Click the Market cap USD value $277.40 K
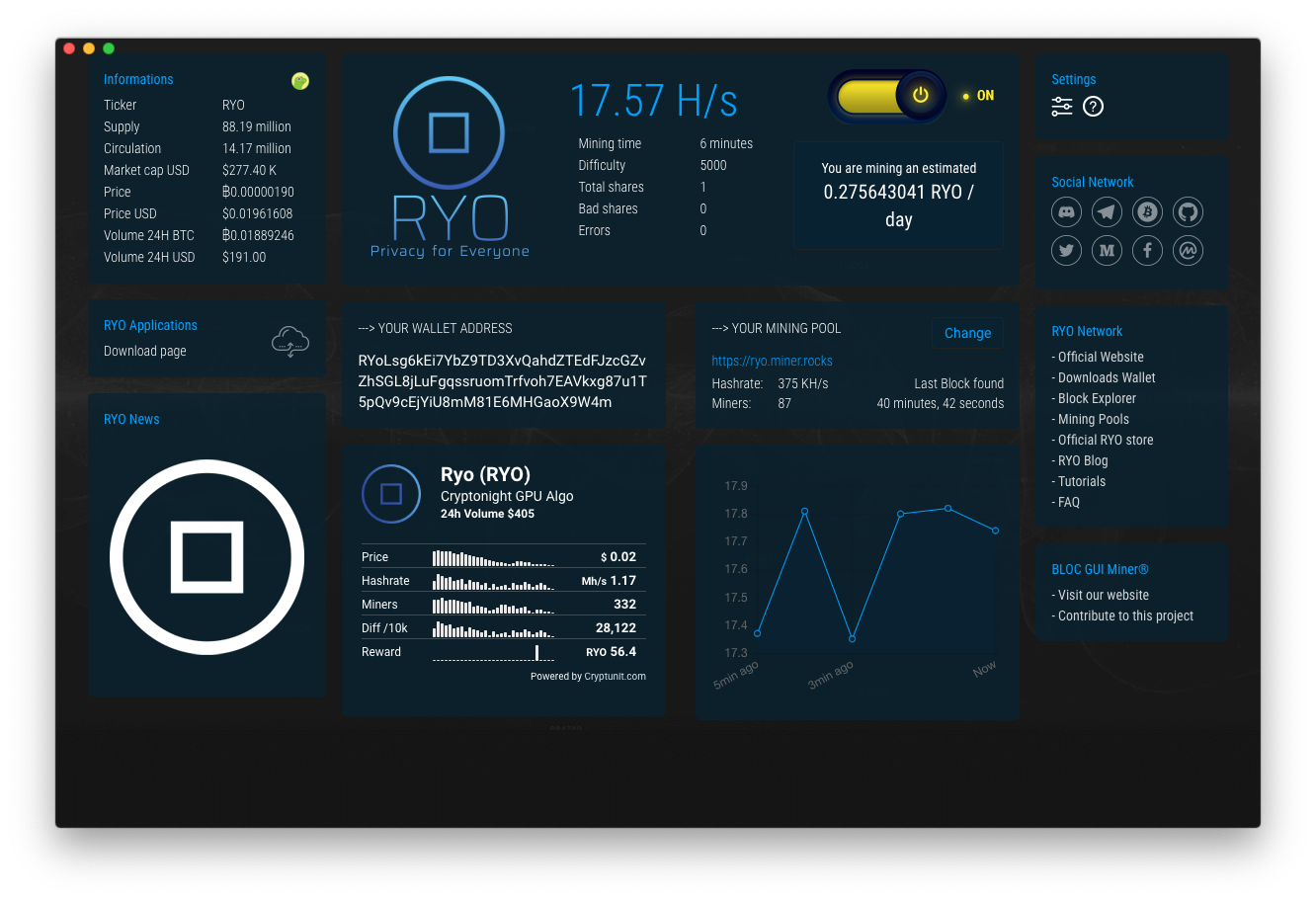This screenshot has height=901, width=1316. coord(249,170)
